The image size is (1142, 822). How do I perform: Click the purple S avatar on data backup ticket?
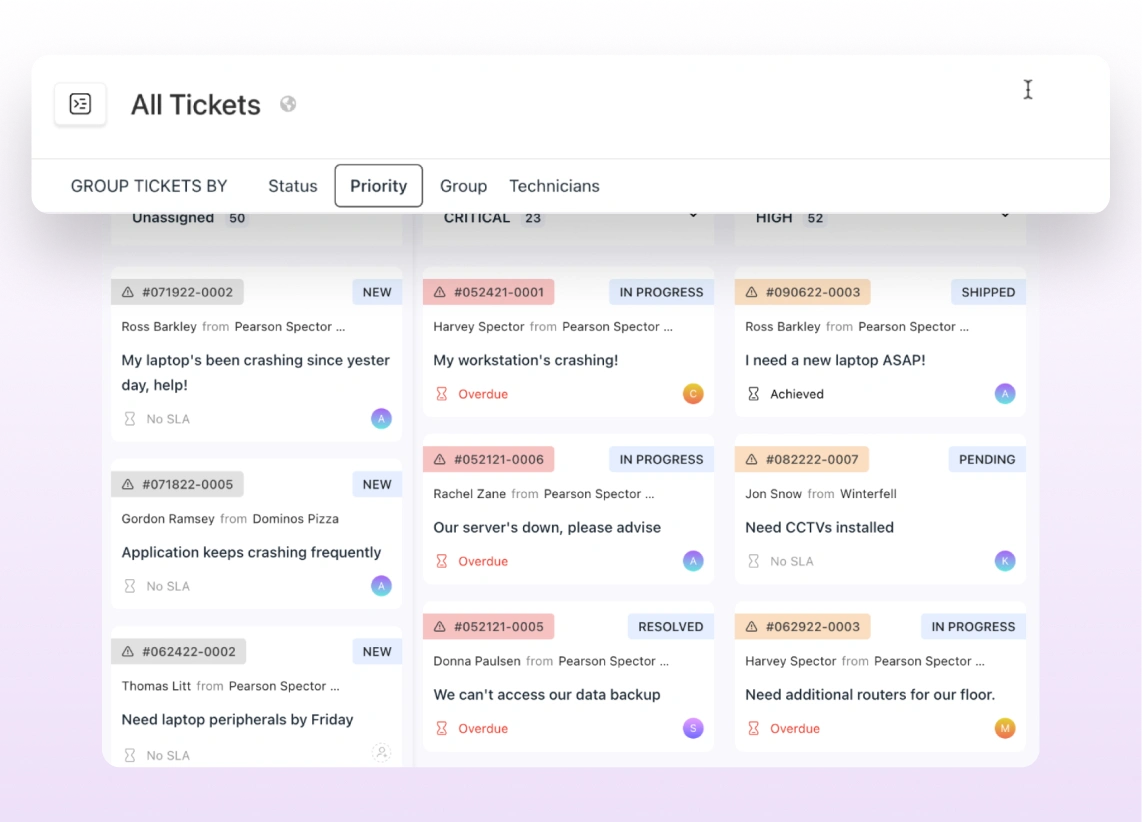[693, 728]
